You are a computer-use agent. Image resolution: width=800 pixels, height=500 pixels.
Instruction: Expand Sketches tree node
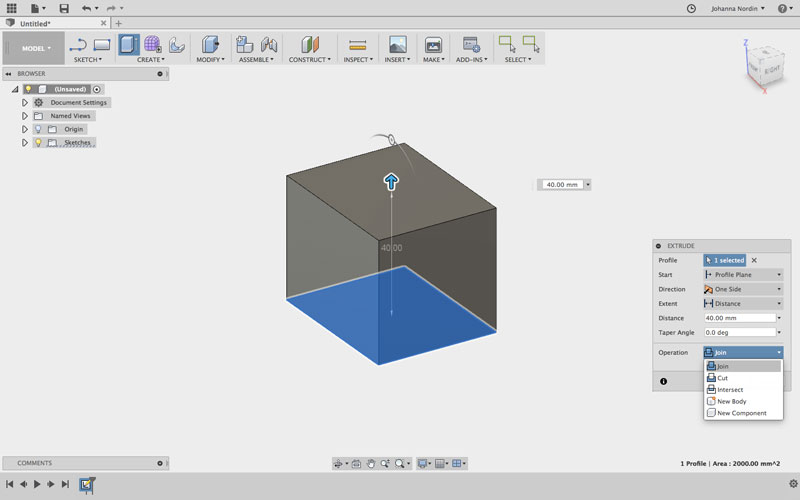coord(24,142)
